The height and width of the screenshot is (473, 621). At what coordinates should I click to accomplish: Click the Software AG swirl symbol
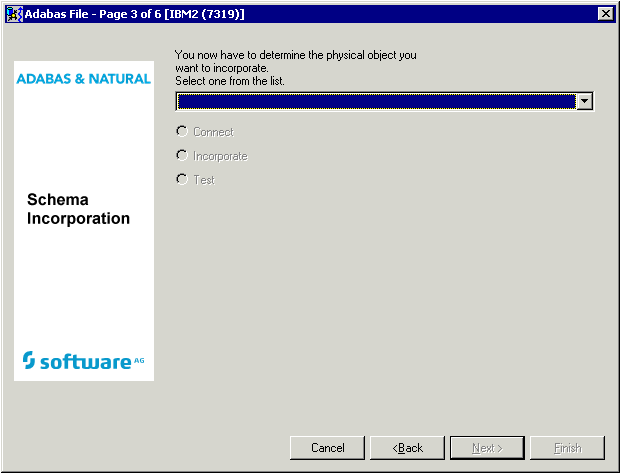(x=29, y=361)
